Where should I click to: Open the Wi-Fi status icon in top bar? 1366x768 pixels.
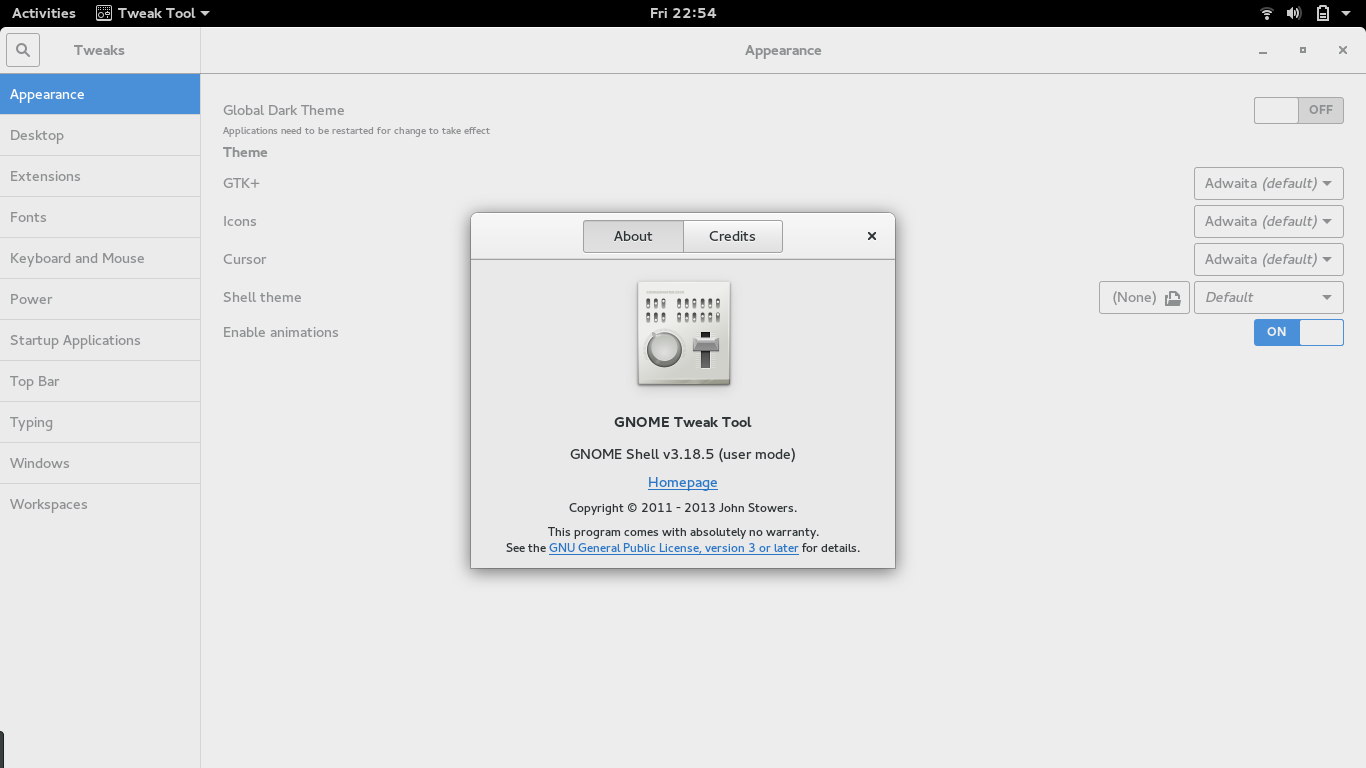[1267, 13]
